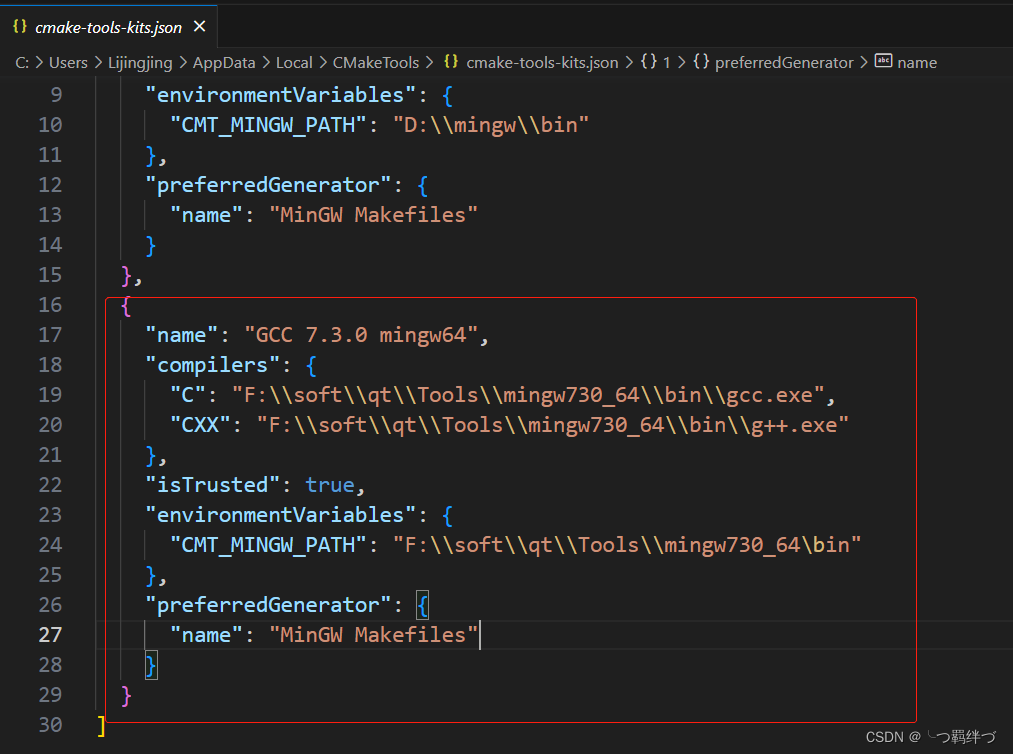Viewport: 1013px width, 754px height.
Task: Select the cmake-tools-kits.json editor tab
Action: [x=109, y=26]
